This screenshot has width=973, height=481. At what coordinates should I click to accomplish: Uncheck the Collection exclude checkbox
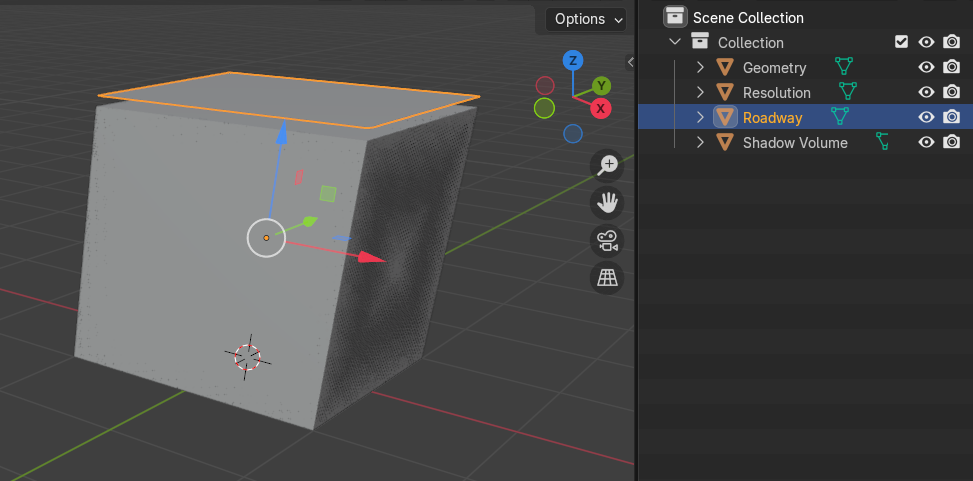click(x=902, y=42)
